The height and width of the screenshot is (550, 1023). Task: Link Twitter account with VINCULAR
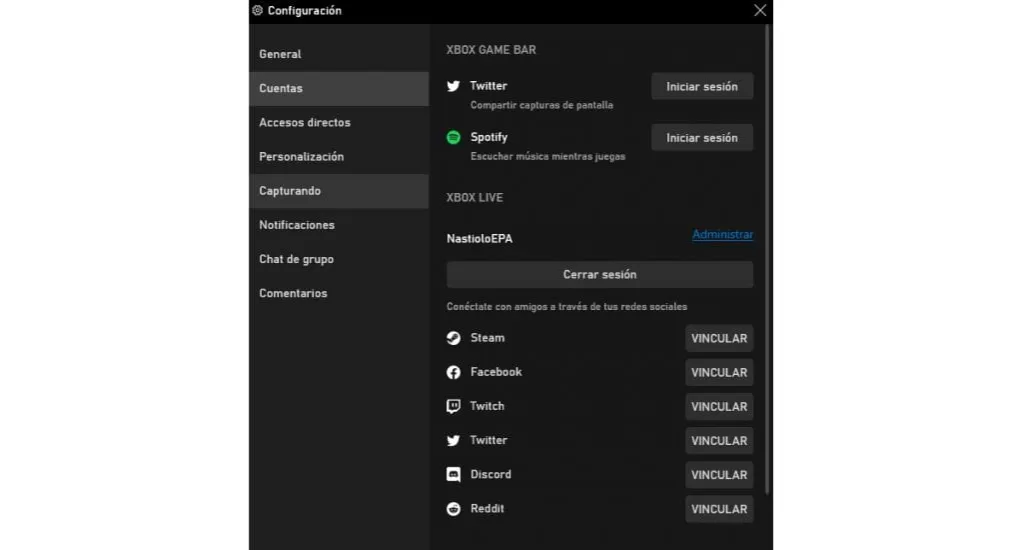tap(719, 441)
